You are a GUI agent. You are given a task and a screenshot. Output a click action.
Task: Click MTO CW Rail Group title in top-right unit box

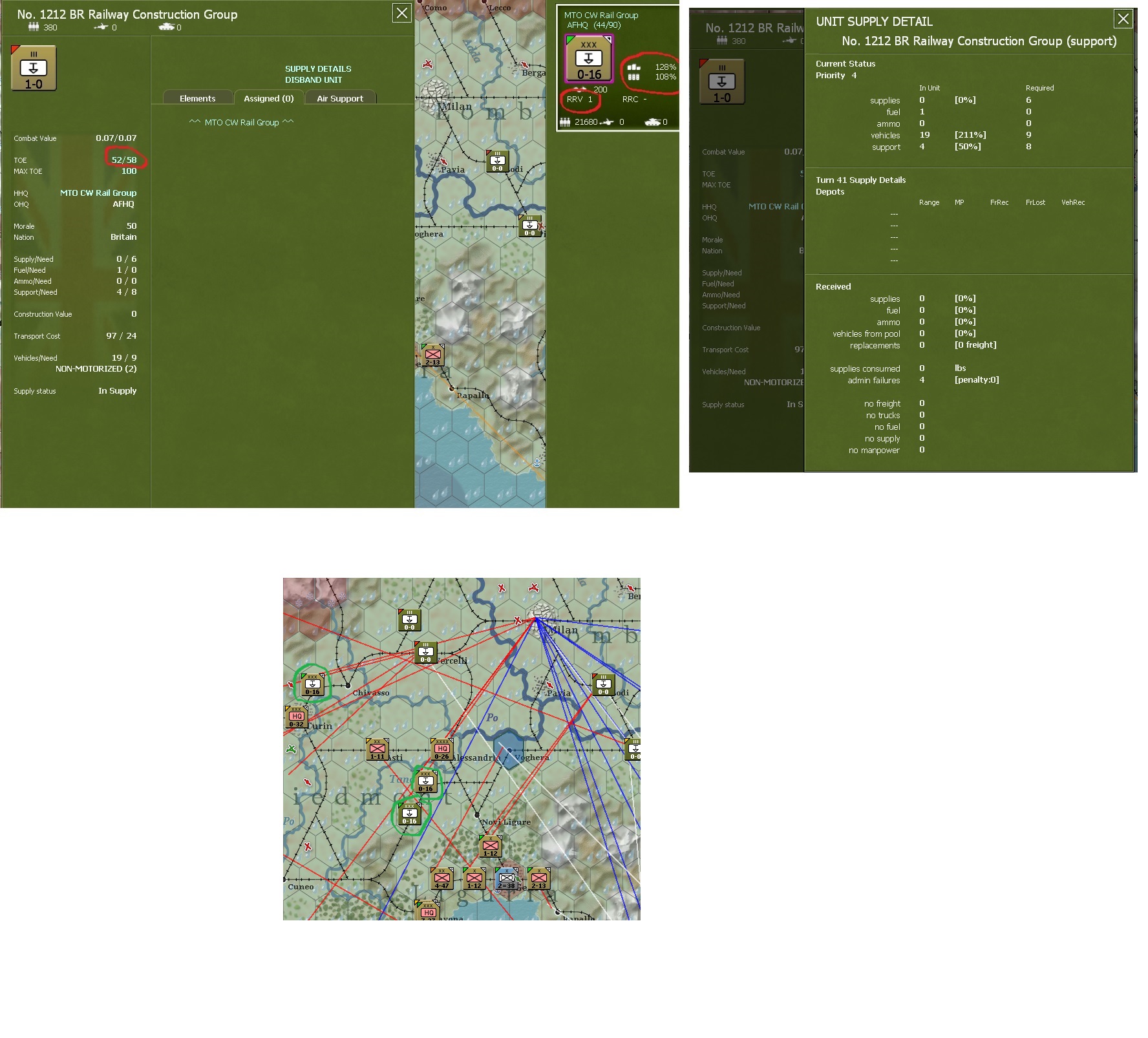(601, 15)
